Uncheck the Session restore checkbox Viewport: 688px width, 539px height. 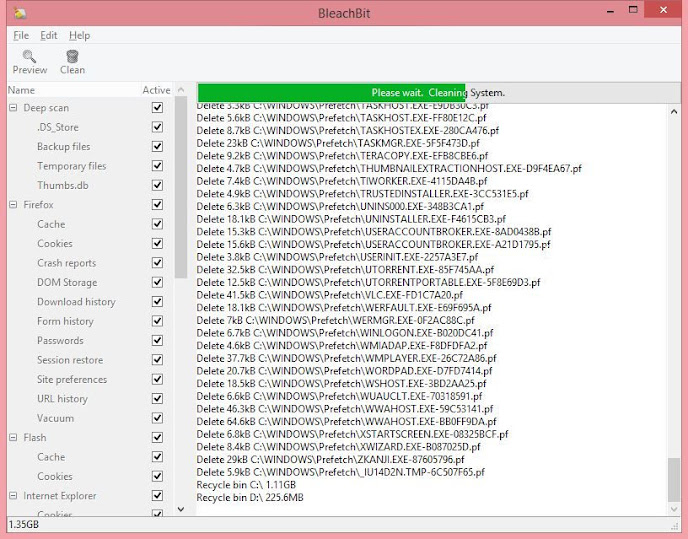[x=157, y=359]
